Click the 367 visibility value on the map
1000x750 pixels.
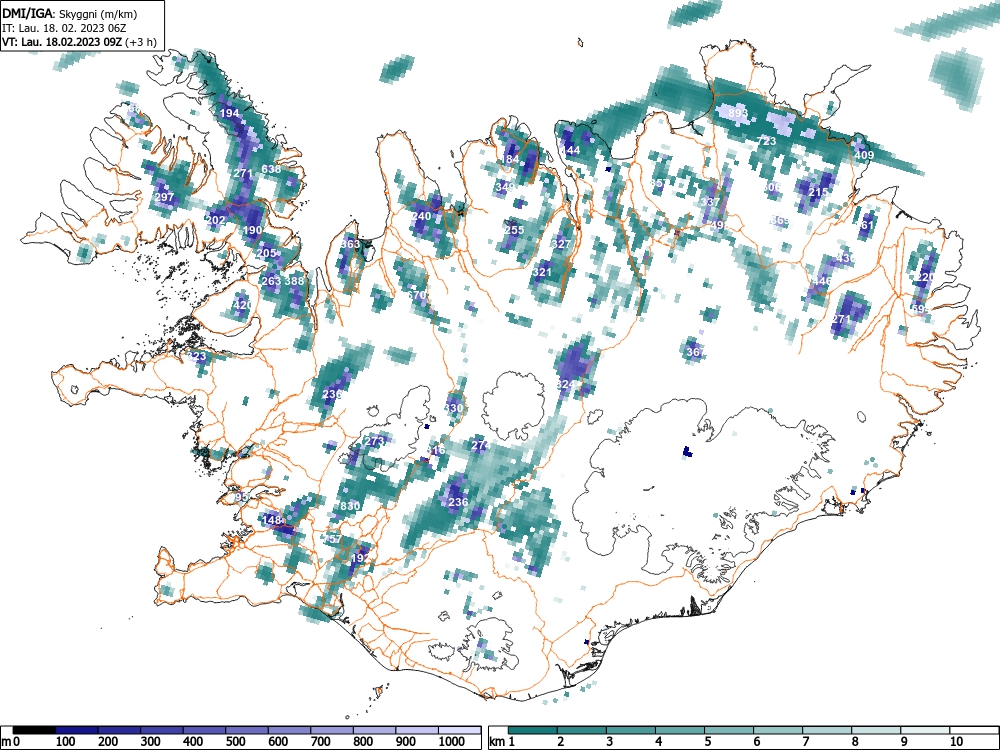click(x=696, y=352)
